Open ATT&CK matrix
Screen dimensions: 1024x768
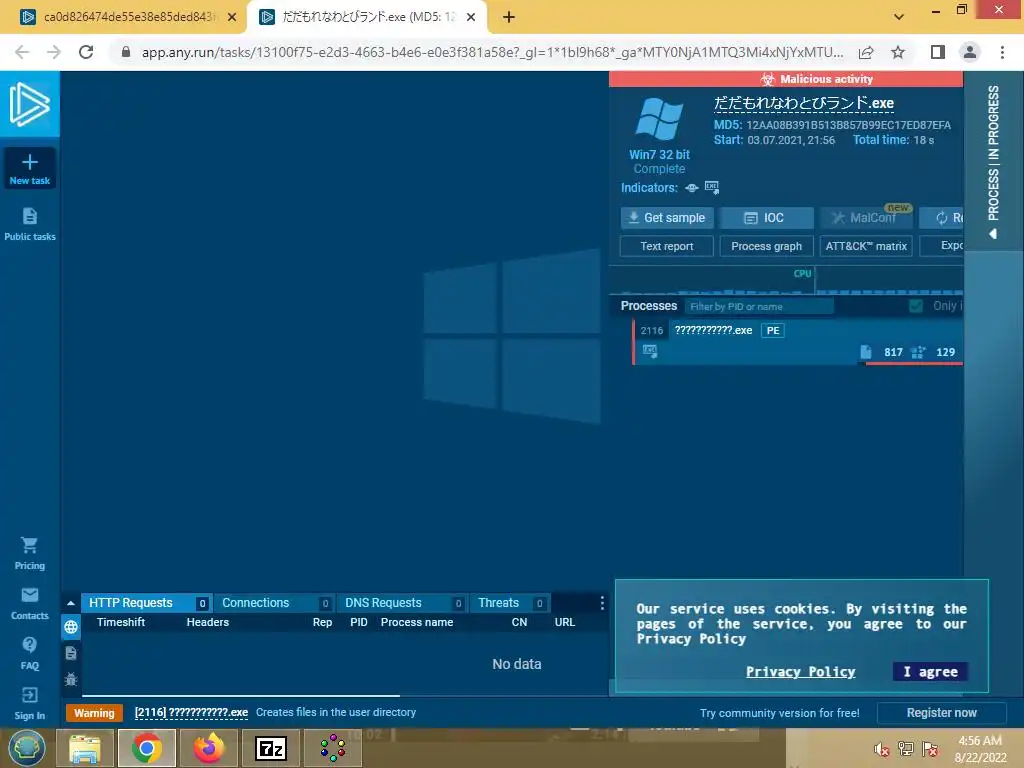(866, 246)
